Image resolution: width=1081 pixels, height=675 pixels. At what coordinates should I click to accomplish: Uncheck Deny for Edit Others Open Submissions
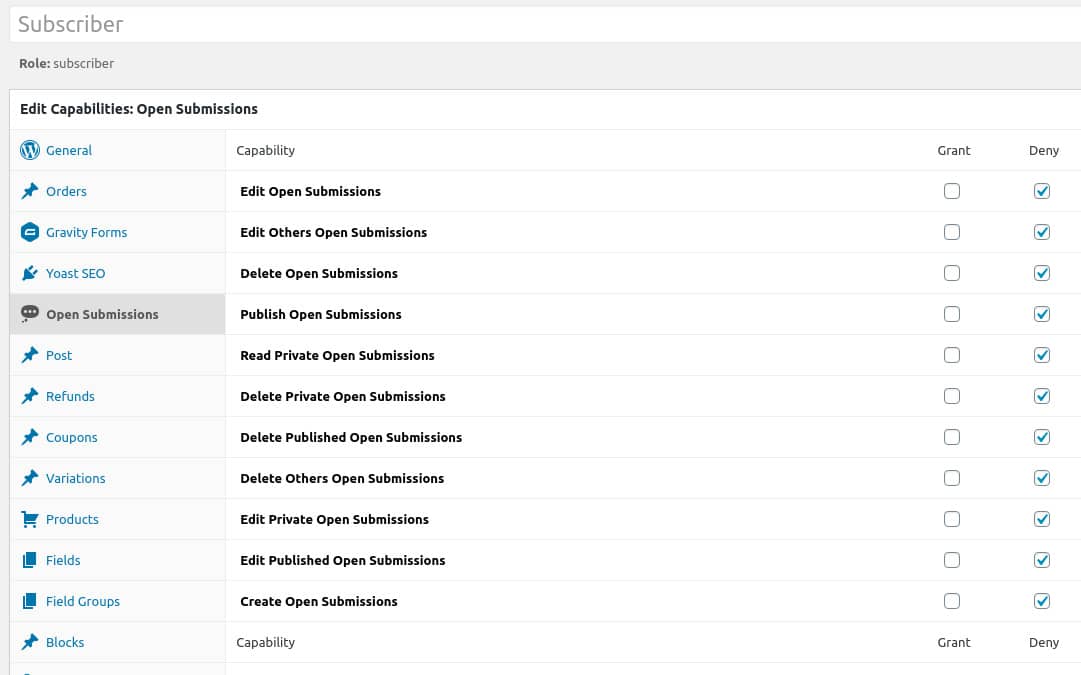coord(1042,232)
